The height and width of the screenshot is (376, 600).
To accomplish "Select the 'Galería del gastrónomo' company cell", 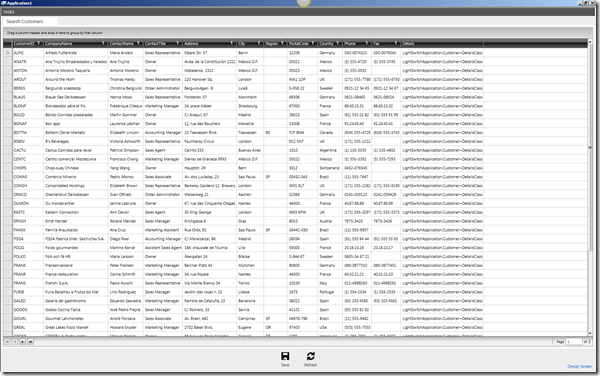I will click(76, 301).
